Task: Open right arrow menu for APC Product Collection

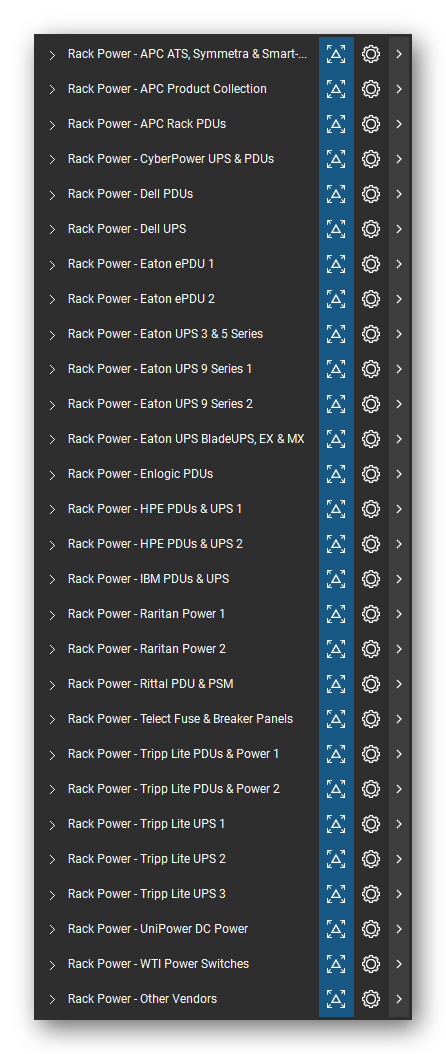Action: [399, 89]
